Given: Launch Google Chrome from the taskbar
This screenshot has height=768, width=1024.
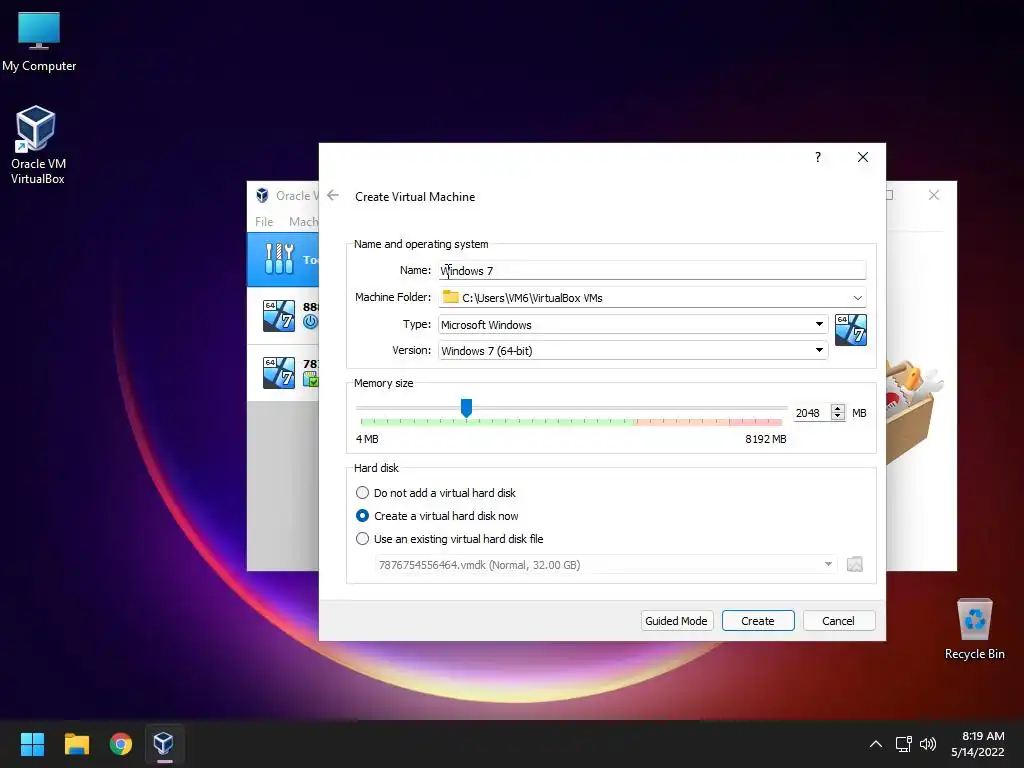Looking at the screenshot, I should [x=120, y=744].
